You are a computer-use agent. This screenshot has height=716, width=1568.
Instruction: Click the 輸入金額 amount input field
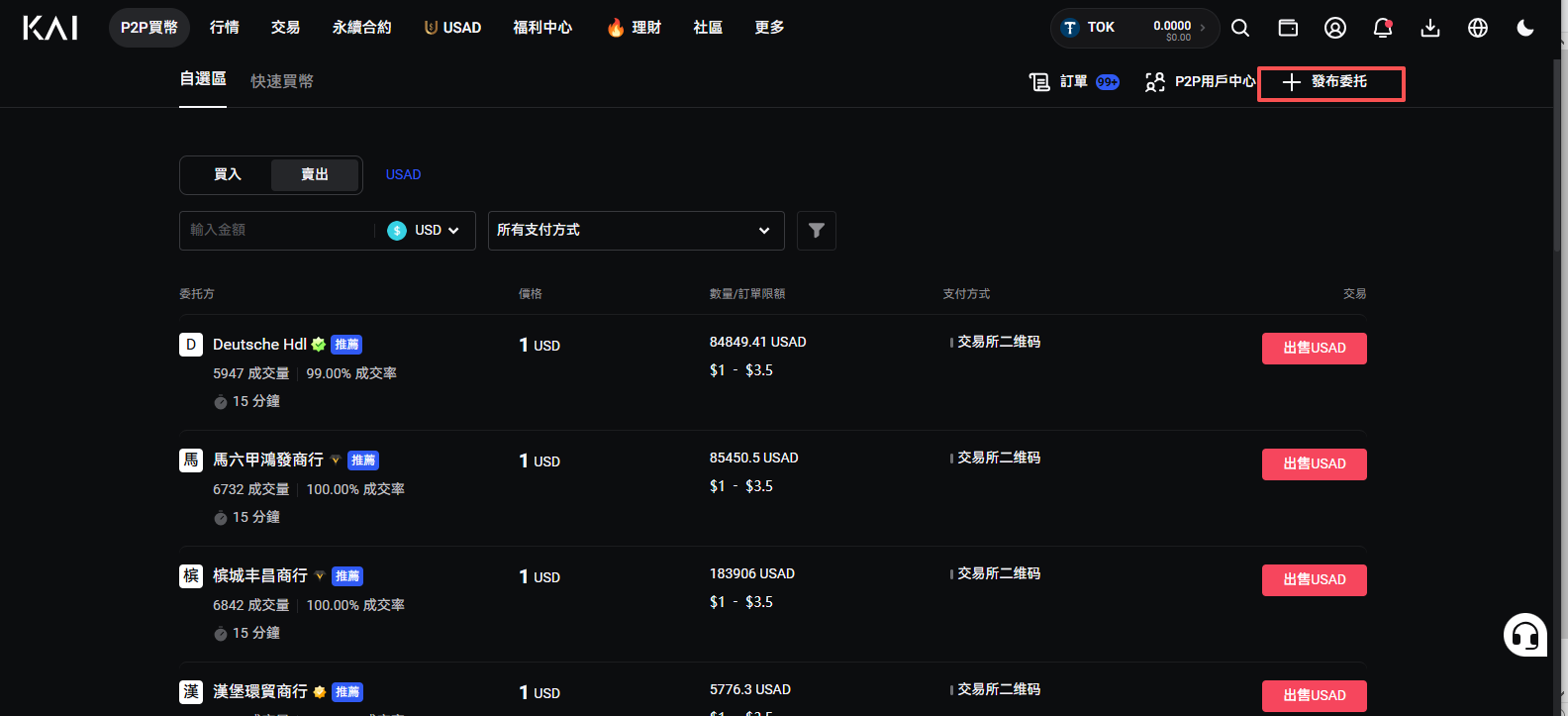tap(277, 230)
